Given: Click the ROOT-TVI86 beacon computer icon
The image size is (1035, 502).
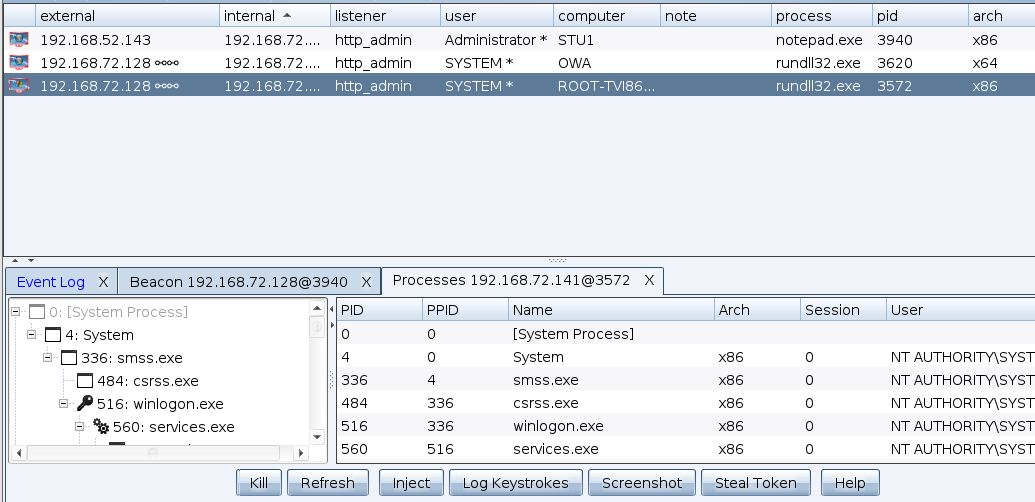Looking at the screenshot, I should tap(19, 86).
